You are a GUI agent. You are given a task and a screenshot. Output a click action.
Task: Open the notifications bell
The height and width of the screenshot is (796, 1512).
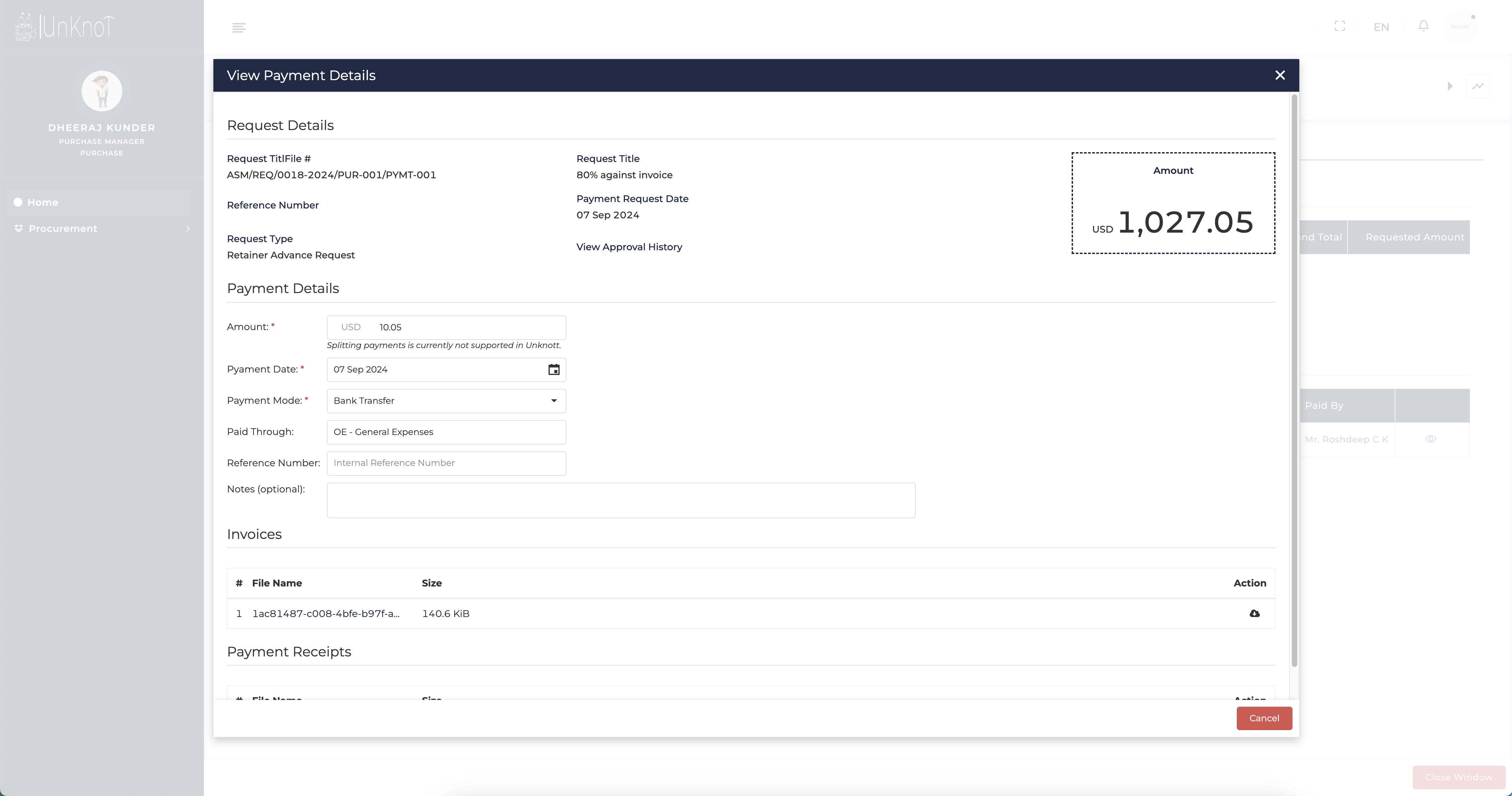click(x=1423, y=26)
